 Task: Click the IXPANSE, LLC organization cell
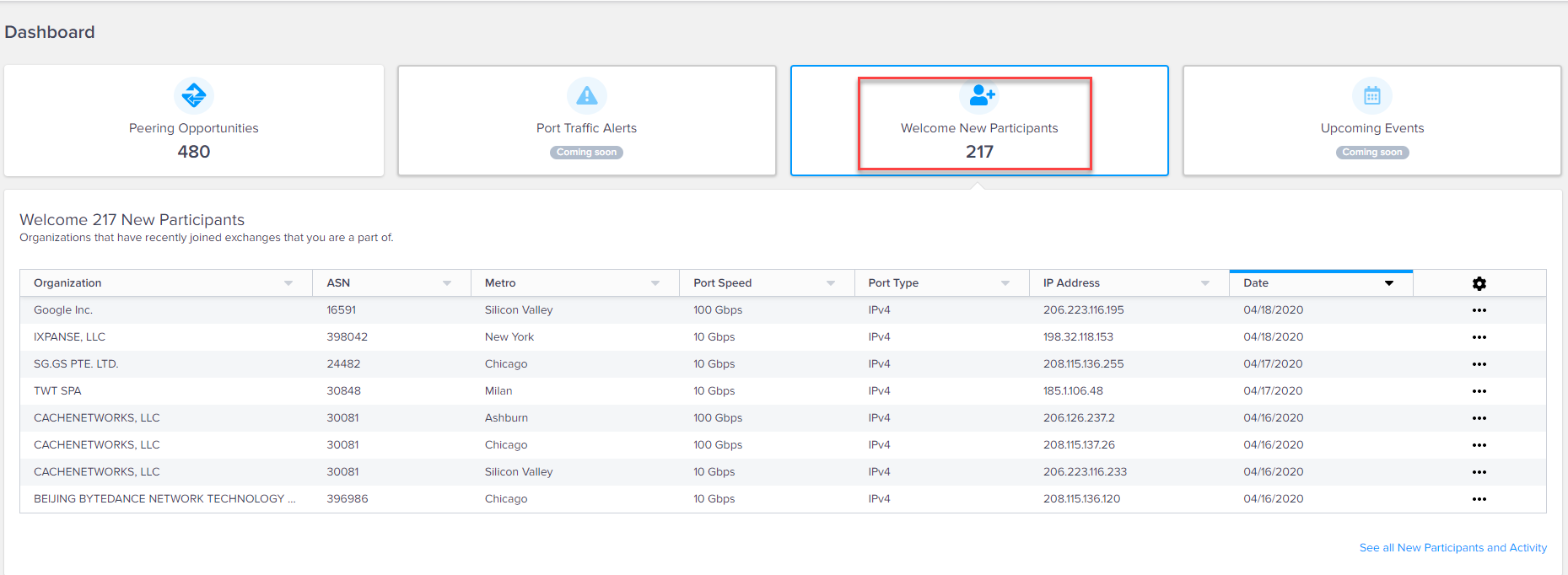(x=69, y=337)
